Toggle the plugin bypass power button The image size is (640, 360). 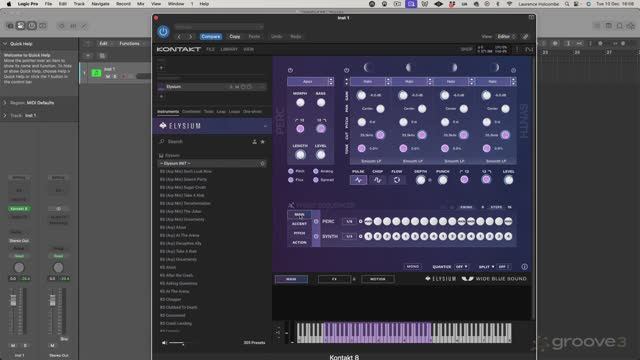(x=163, y=32)
